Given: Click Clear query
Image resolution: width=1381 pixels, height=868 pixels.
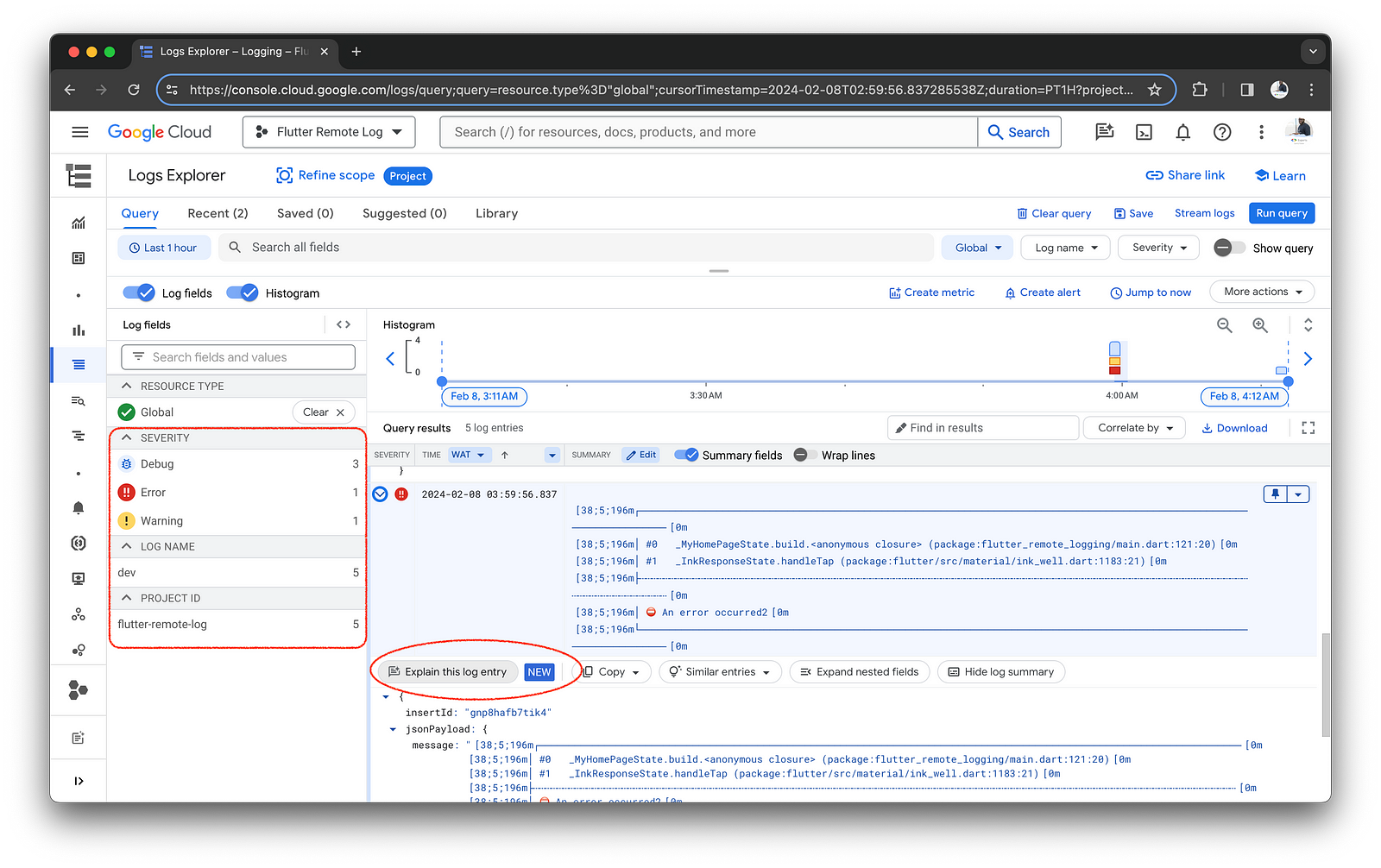Looking at the screenshot, I should pos(1054,213).
